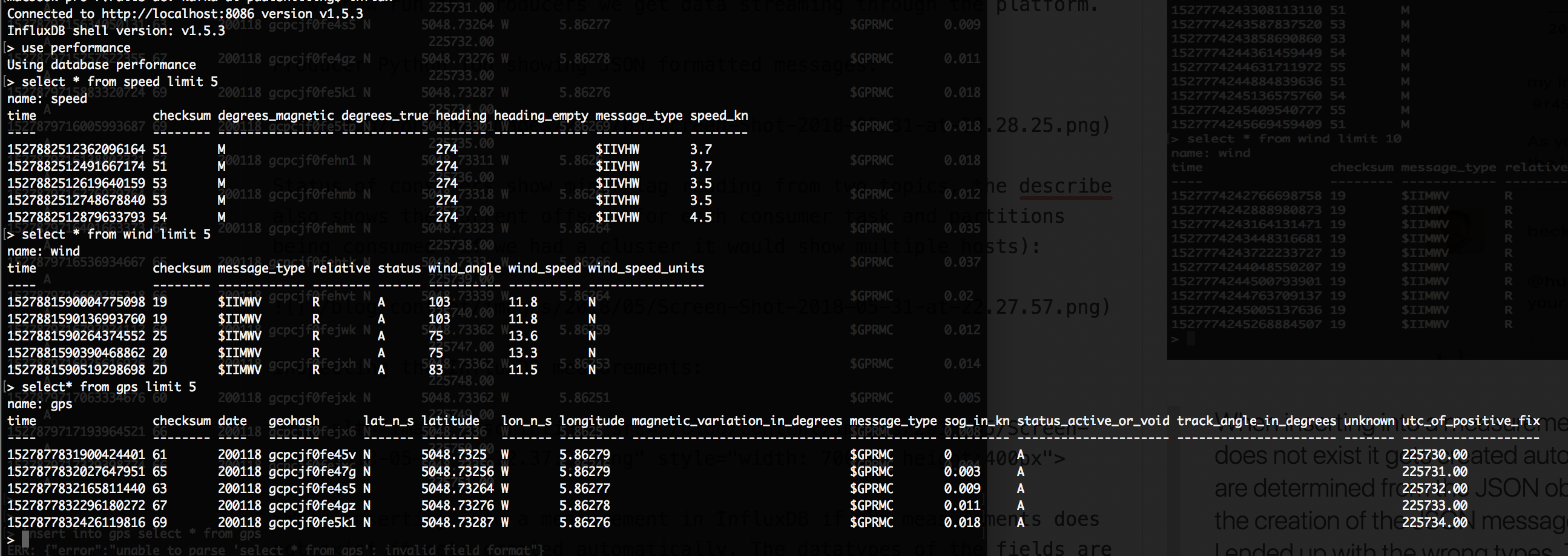Viewport: 1568px width, 556px height.
Task: Select geohash gcpcjf0fe47g in gps table
Action: coord(312,472)
